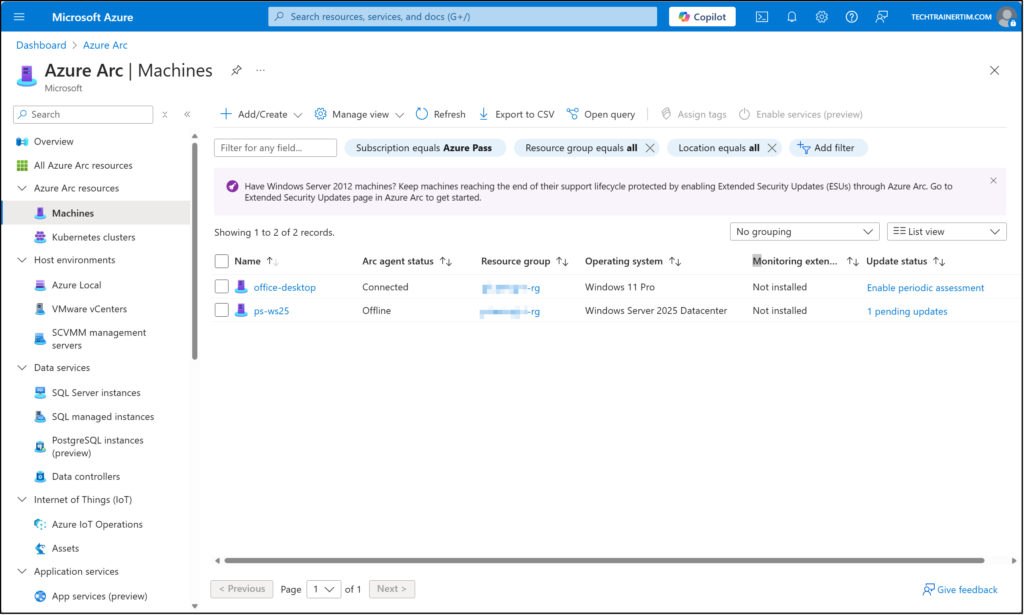Sort by Update status arrows
The image size is (1024, 615).
click(x=939, y=261)
